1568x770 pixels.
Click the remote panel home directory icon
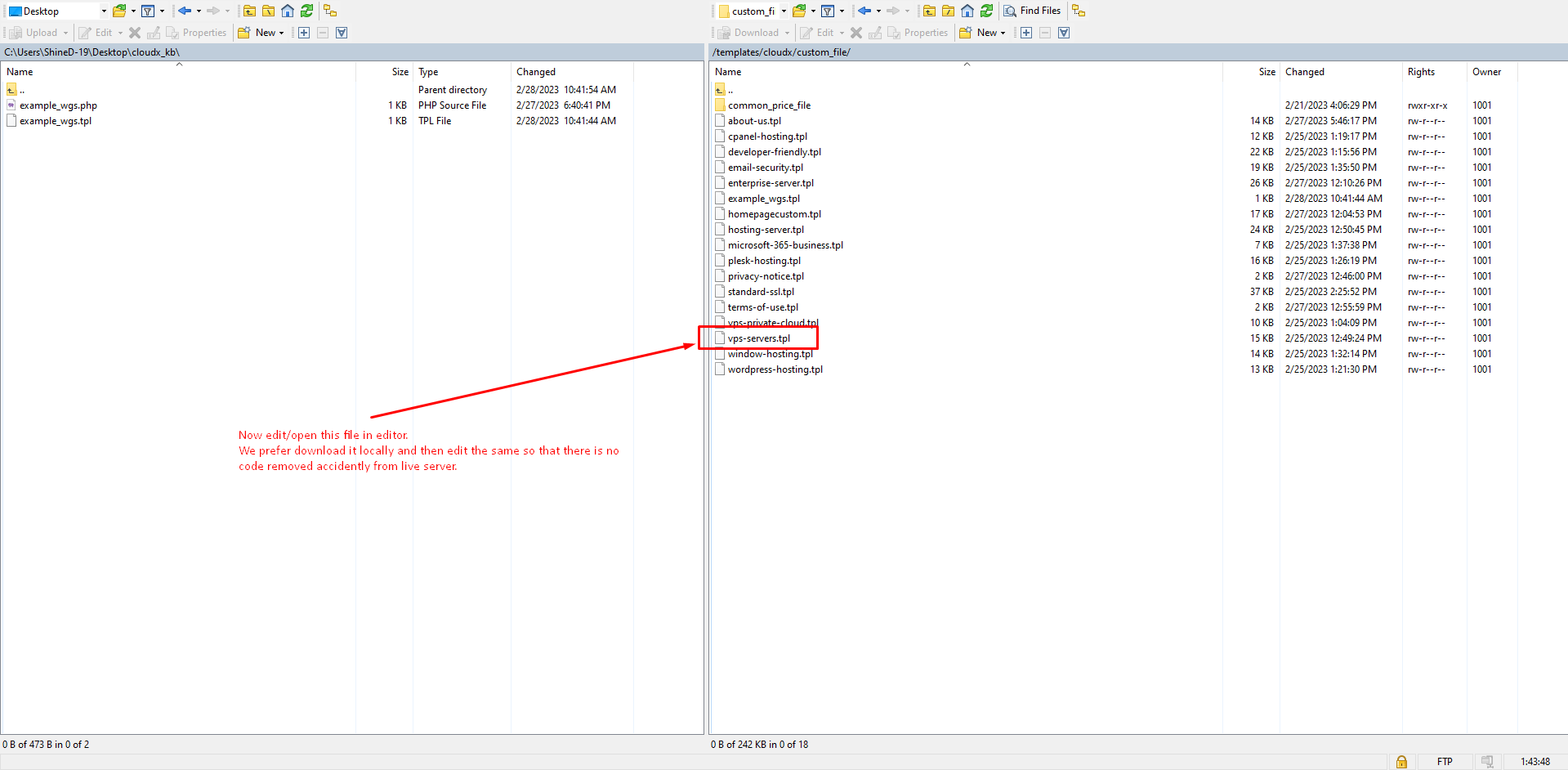click(x=967, y=11)
